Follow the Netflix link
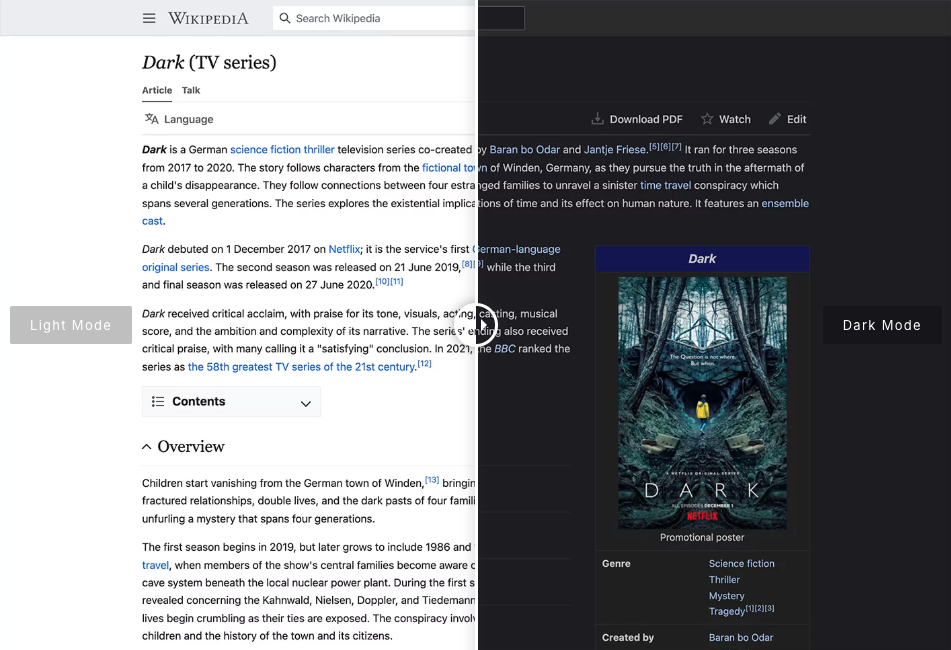Viewport: 951px width, 650px height. click(344, 249)
